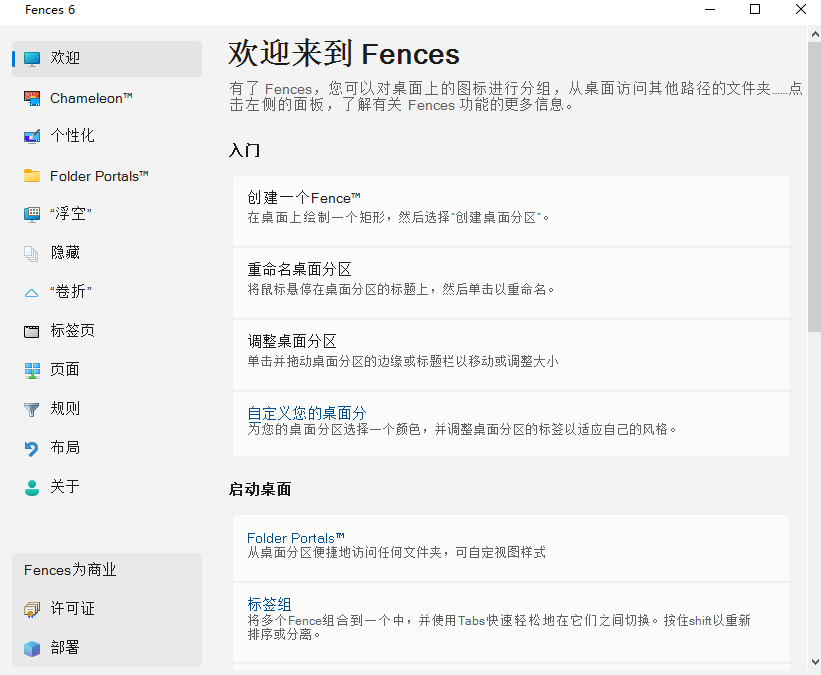
Task: Open the 关于 page
Action: pyautogui.click(x=107, y=487)
